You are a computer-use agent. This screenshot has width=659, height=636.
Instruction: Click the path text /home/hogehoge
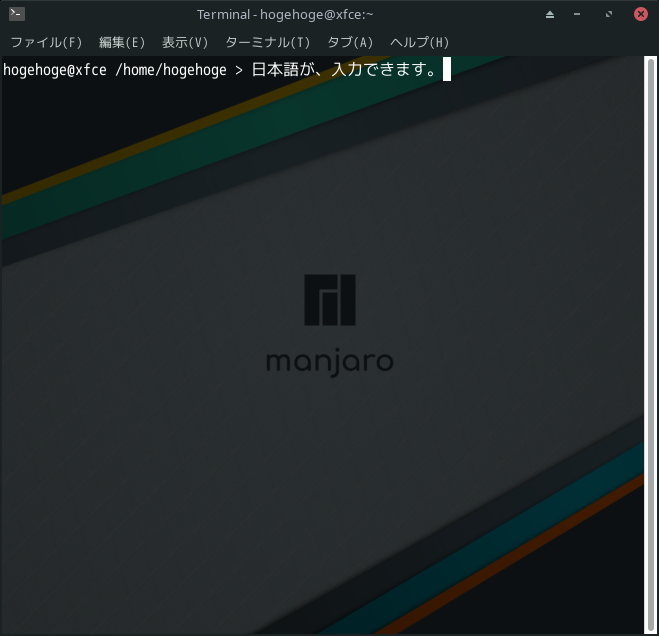tap(171, 70)
